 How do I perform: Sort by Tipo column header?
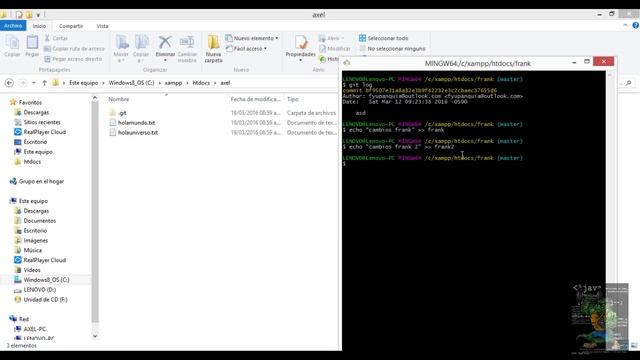(x=293, y=99)
